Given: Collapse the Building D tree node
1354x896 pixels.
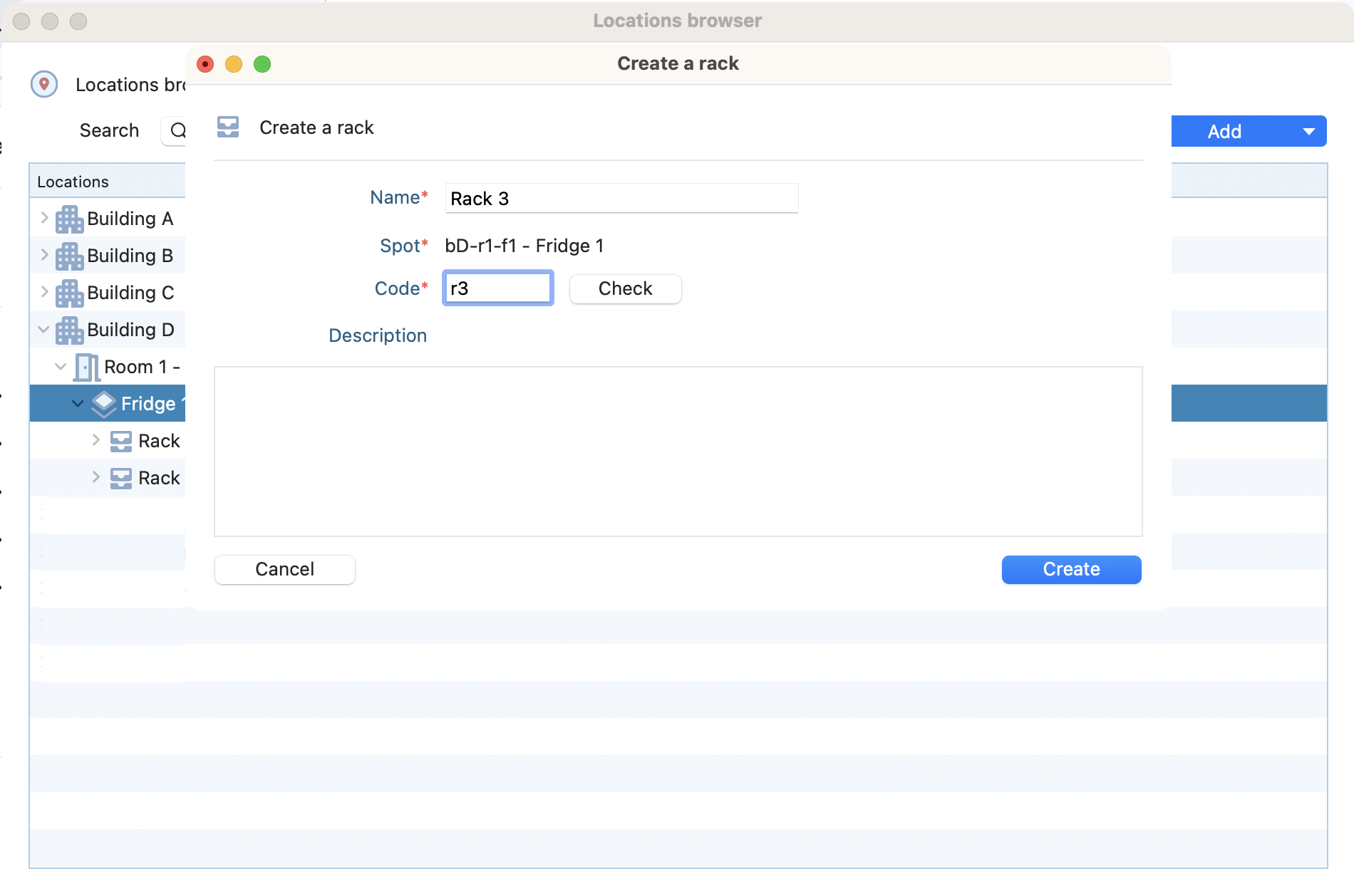Looking at the screenshot, I should pos(44,329).
